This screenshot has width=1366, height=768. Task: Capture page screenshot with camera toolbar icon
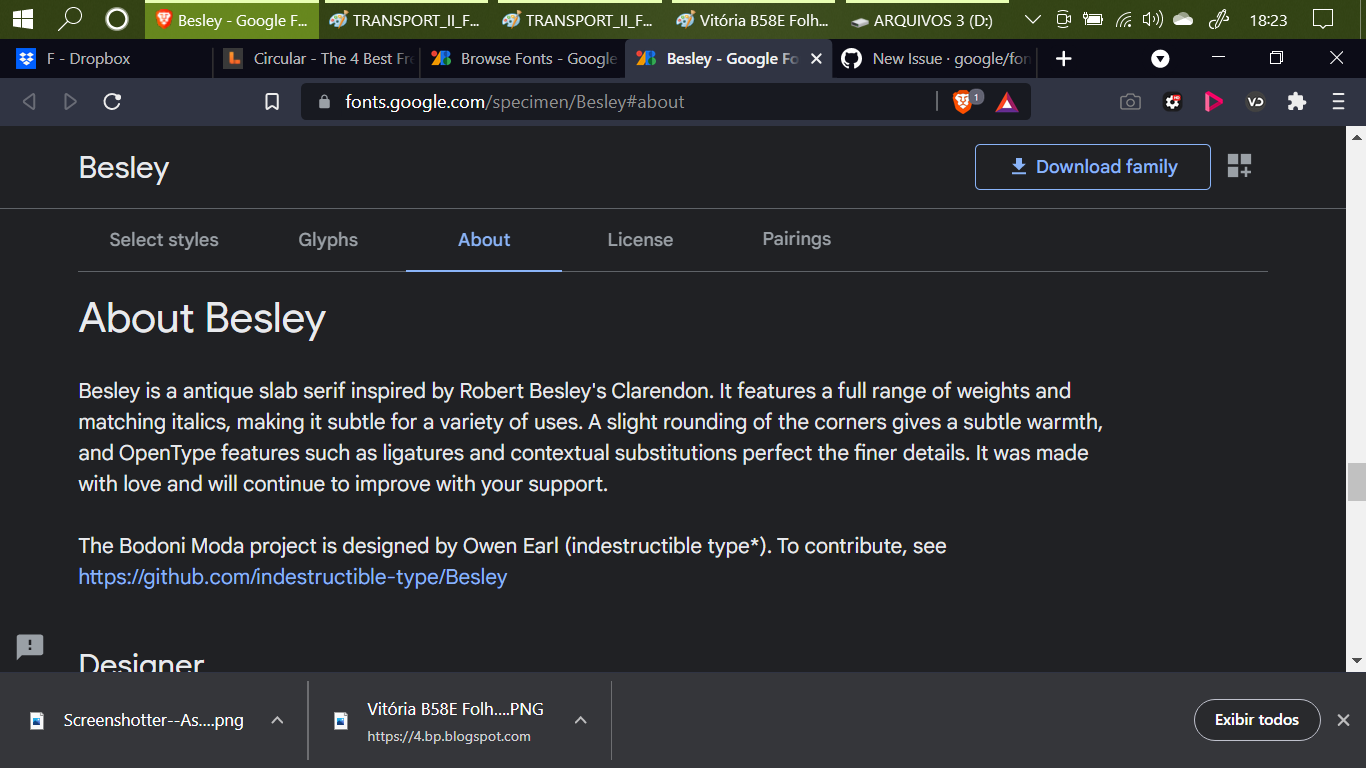click(x=1130, y=101)
